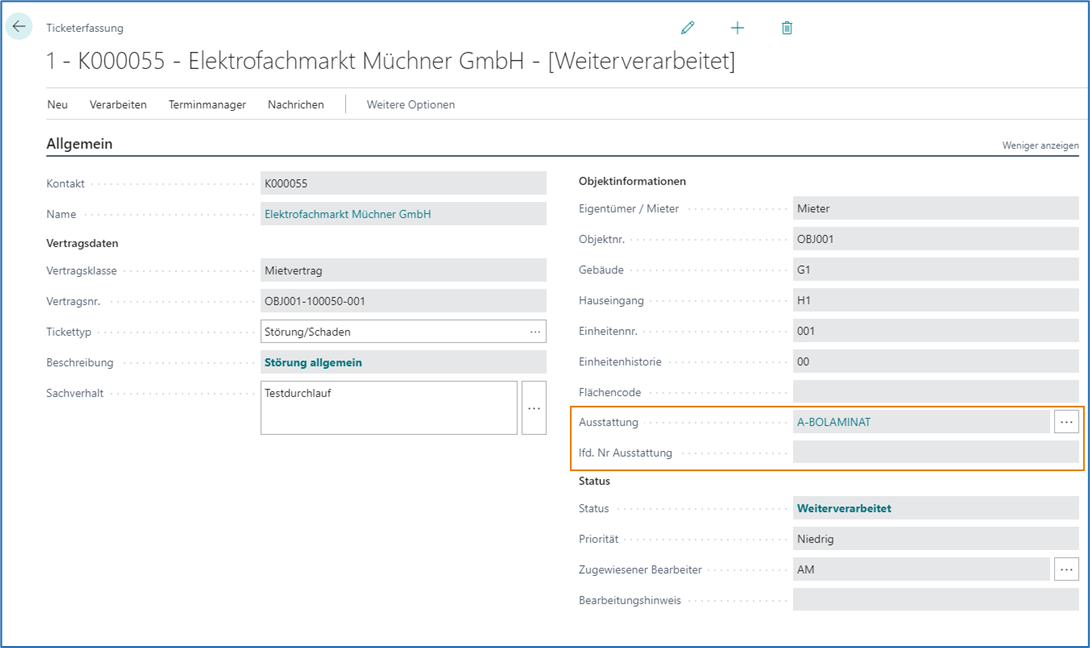This screenshot has height=648, width=1090.
Task: Open the Verarbeiten menu
Action: pos(118,104)
